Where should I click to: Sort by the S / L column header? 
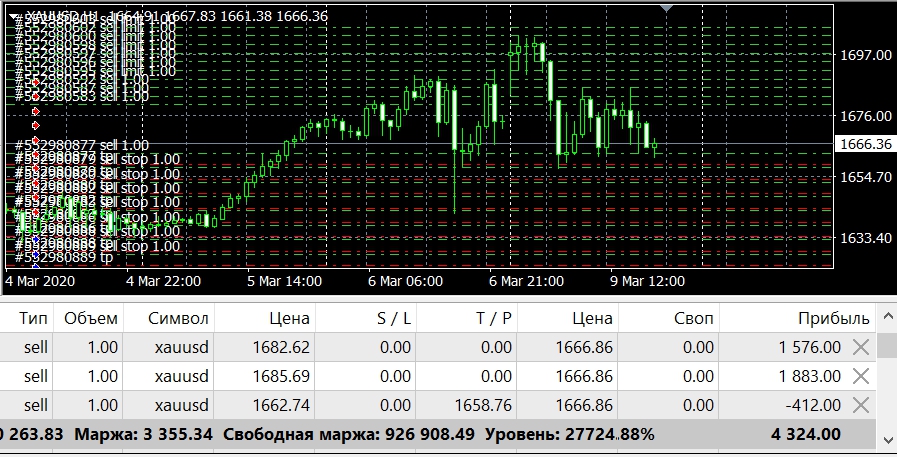pos(394,318)
